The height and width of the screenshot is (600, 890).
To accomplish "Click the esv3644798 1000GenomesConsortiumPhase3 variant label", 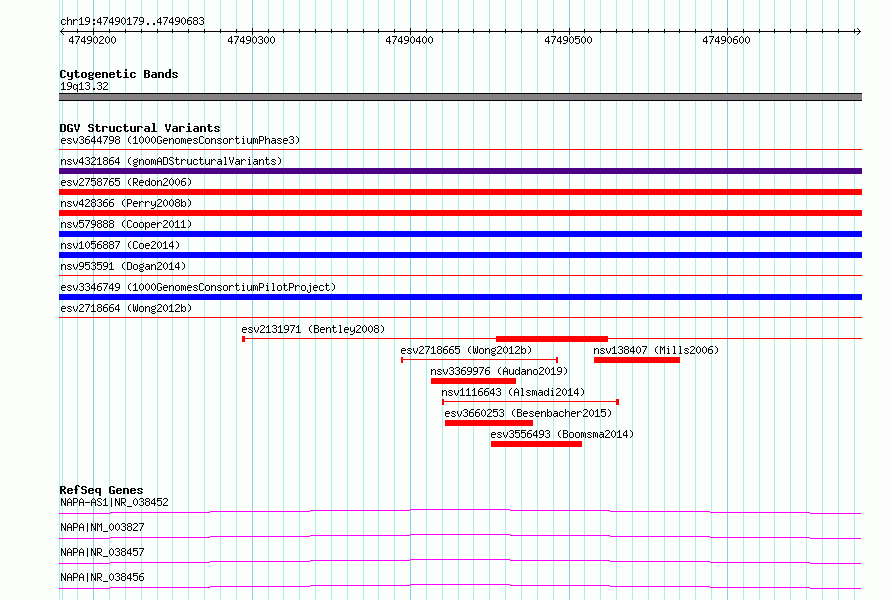I will pyautogui.click(x=180, y=140).
